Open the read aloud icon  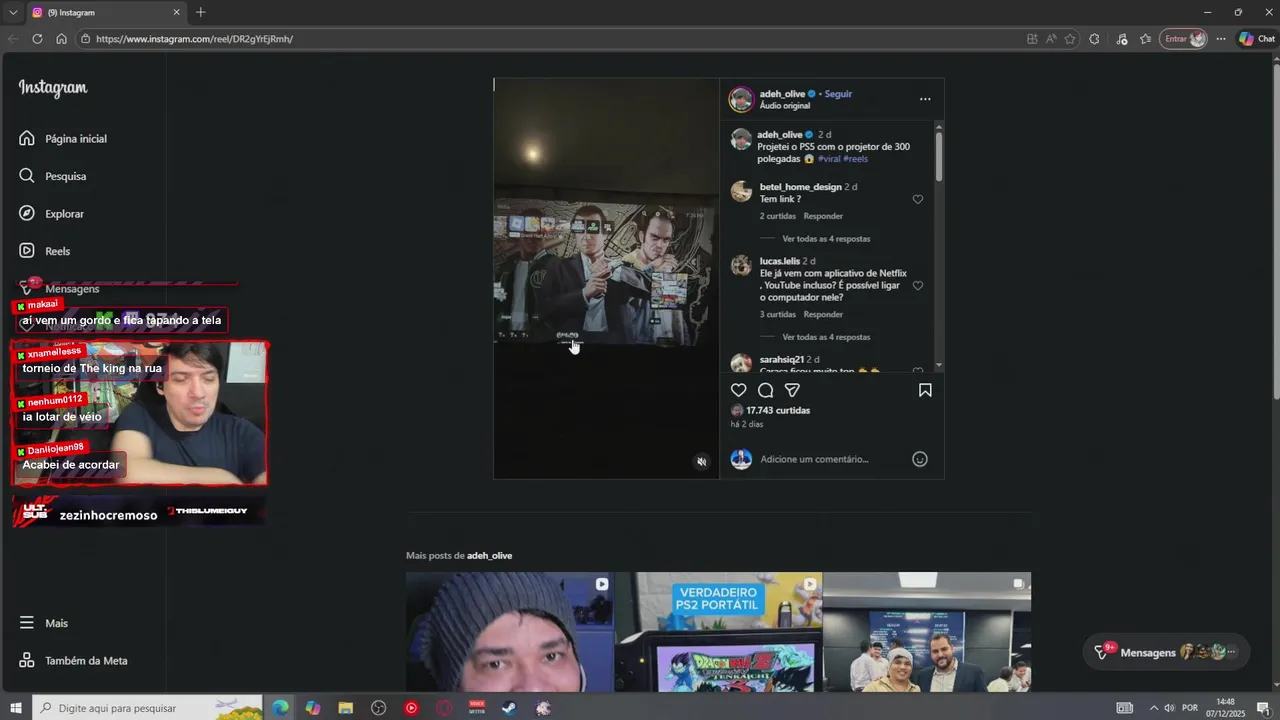[x=1051, y=39]
